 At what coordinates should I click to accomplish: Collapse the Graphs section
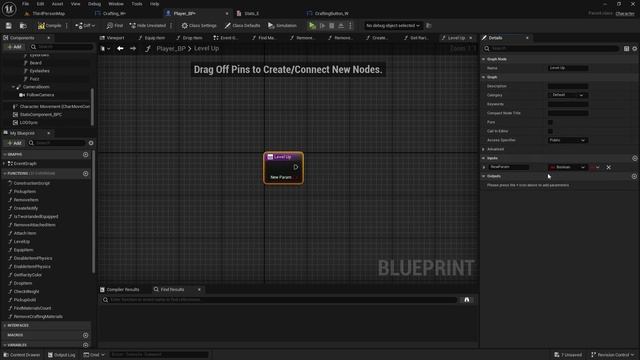(x=4, y=155)
